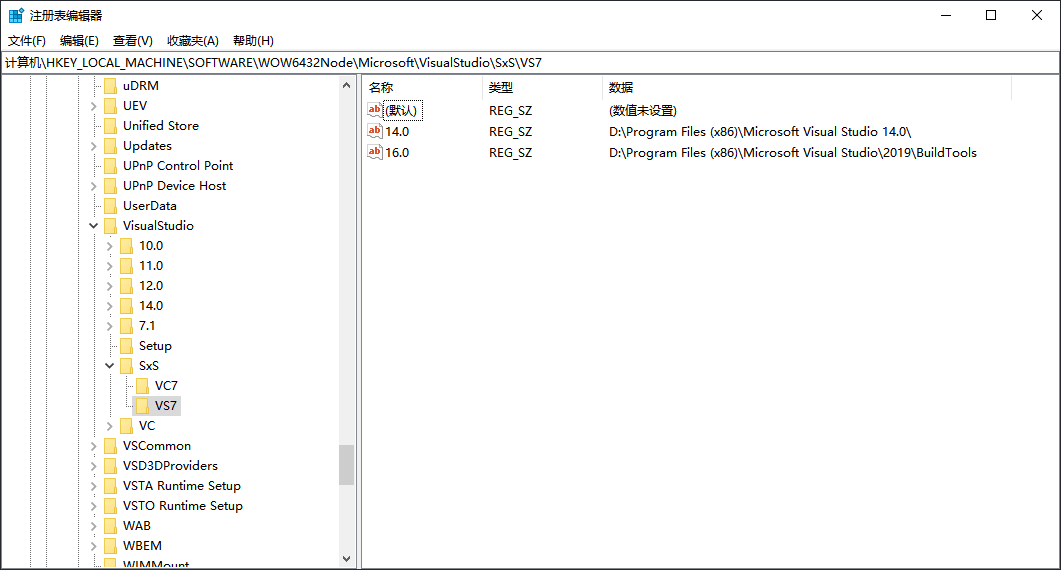
Task: Select the 16.0 value name
Action: pos(397,152)
